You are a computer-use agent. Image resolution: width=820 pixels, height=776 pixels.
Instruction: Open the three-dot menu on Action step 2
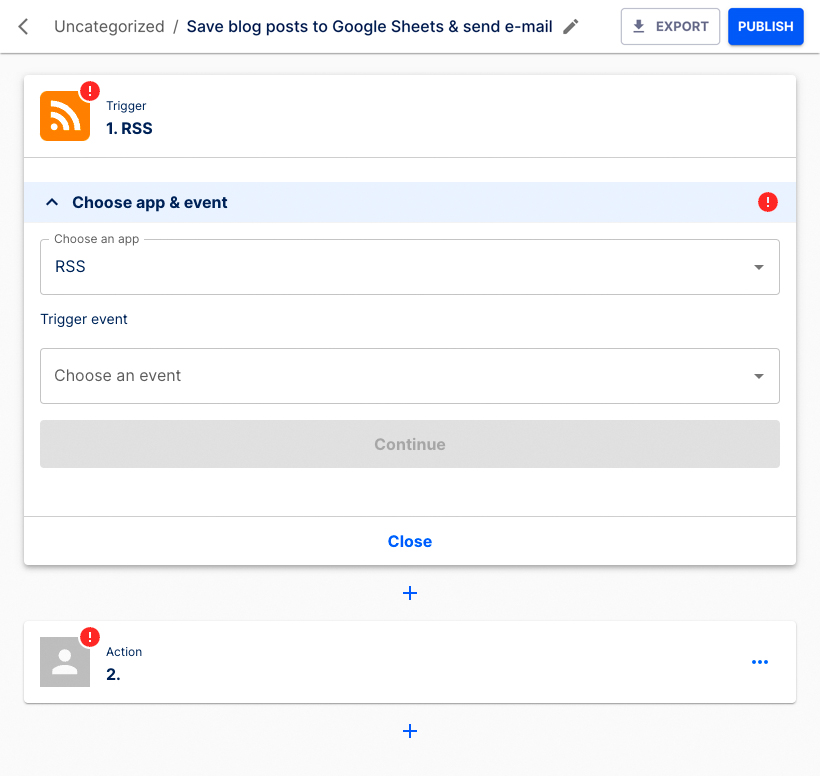click(760, 662)
